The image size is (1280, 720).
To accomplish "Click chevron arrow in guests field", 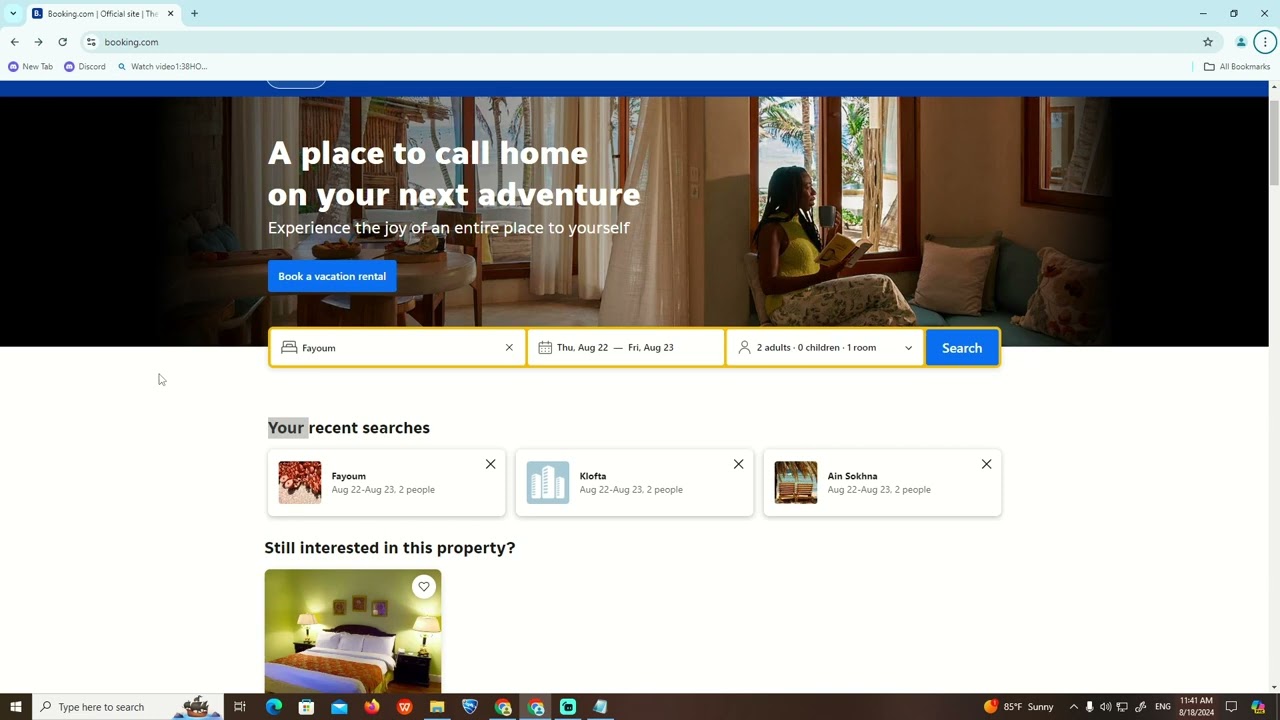I will pyautogui.click(x=909, y=348).
